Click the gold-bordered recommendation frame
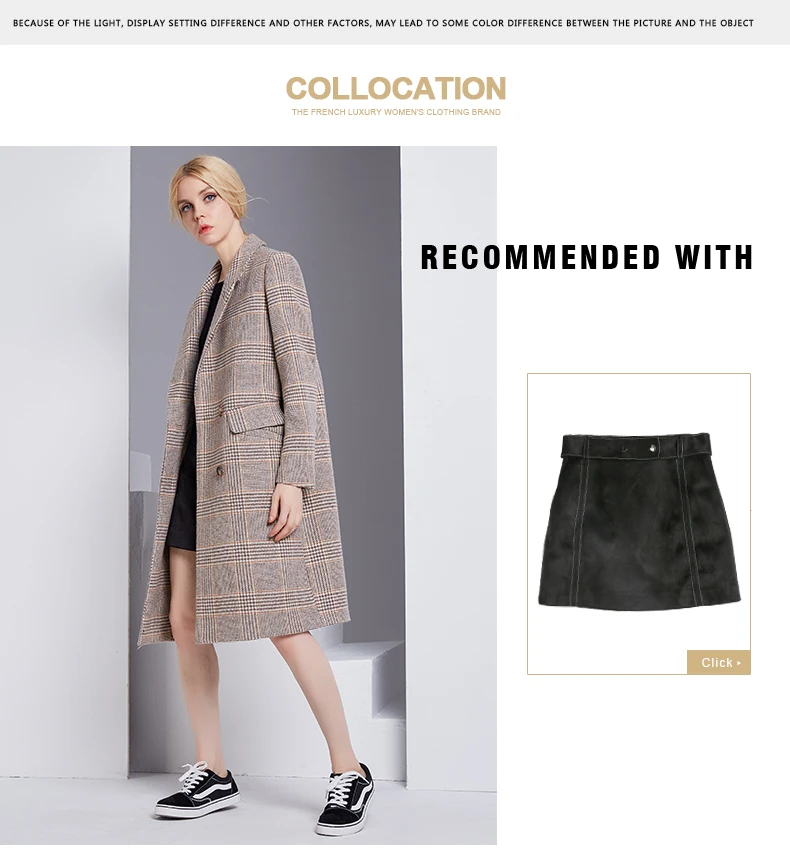 (639, 524)
